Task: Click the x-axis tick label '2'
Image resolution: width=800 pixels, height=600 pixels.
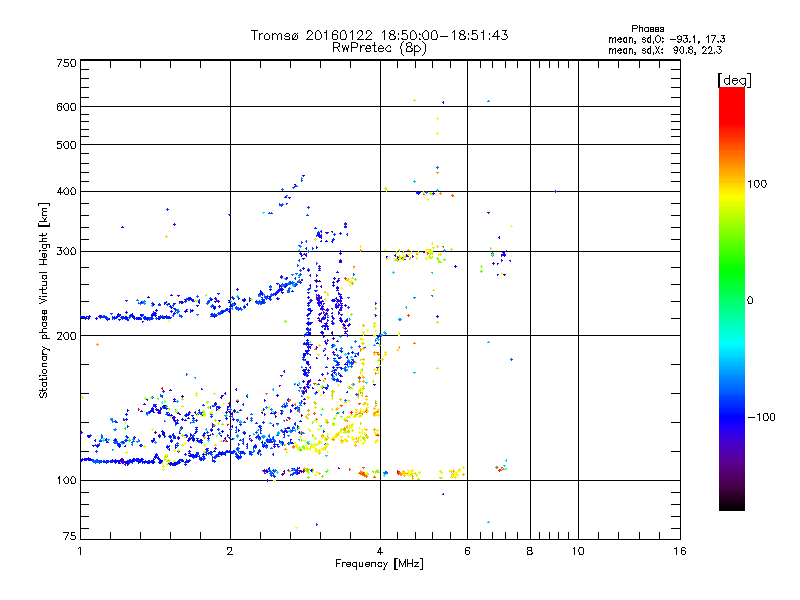Action: (x=230, y=551)
